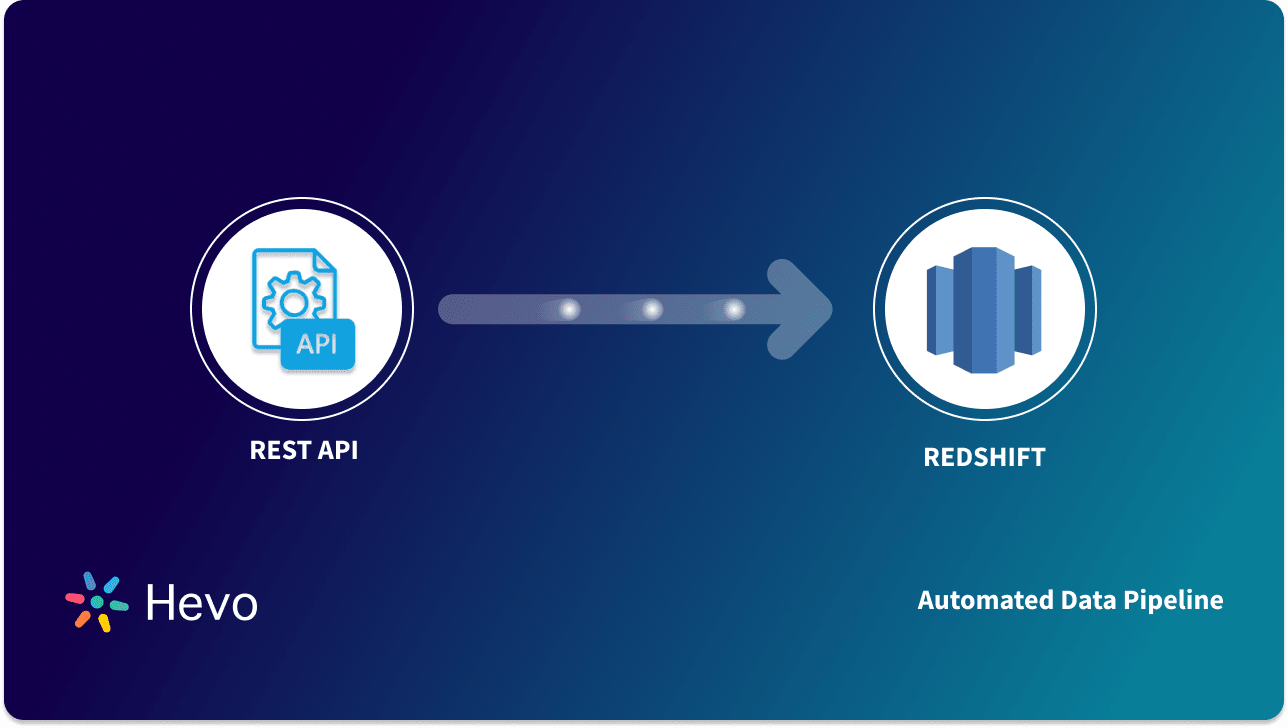Click the Amazon Redshift logo icon
Screen dimensions: 1288x728
(x=984, y=310)
